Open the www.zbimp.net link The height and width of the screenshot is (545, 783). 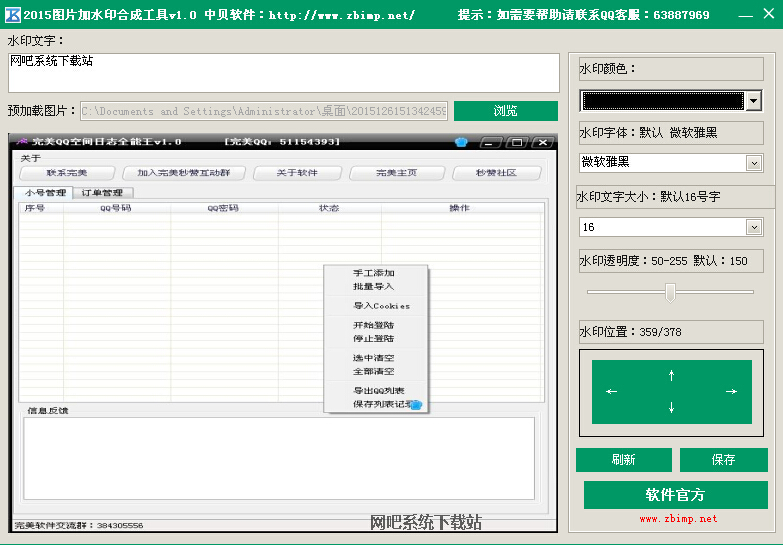tap(678, 519)
